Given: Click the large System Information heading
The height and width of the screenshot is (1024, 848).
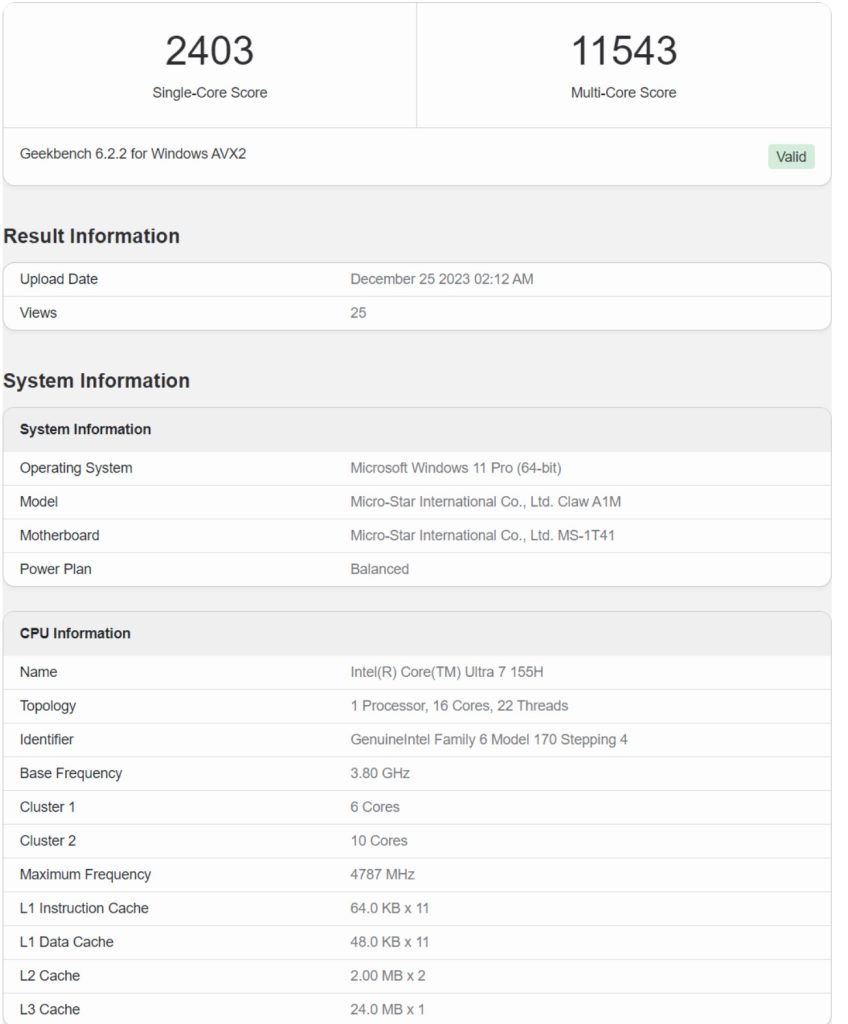Looking at the screenshot, I should click(x=97, y=381).
